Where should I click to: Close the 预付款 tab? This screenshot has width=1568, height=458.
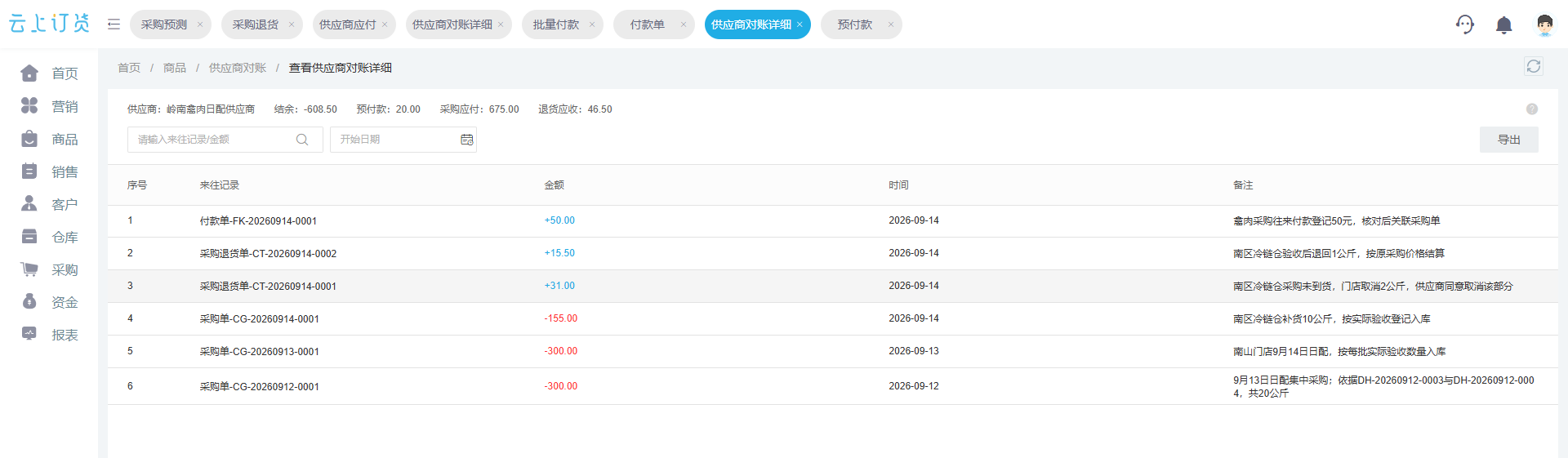tap(890, 24)
